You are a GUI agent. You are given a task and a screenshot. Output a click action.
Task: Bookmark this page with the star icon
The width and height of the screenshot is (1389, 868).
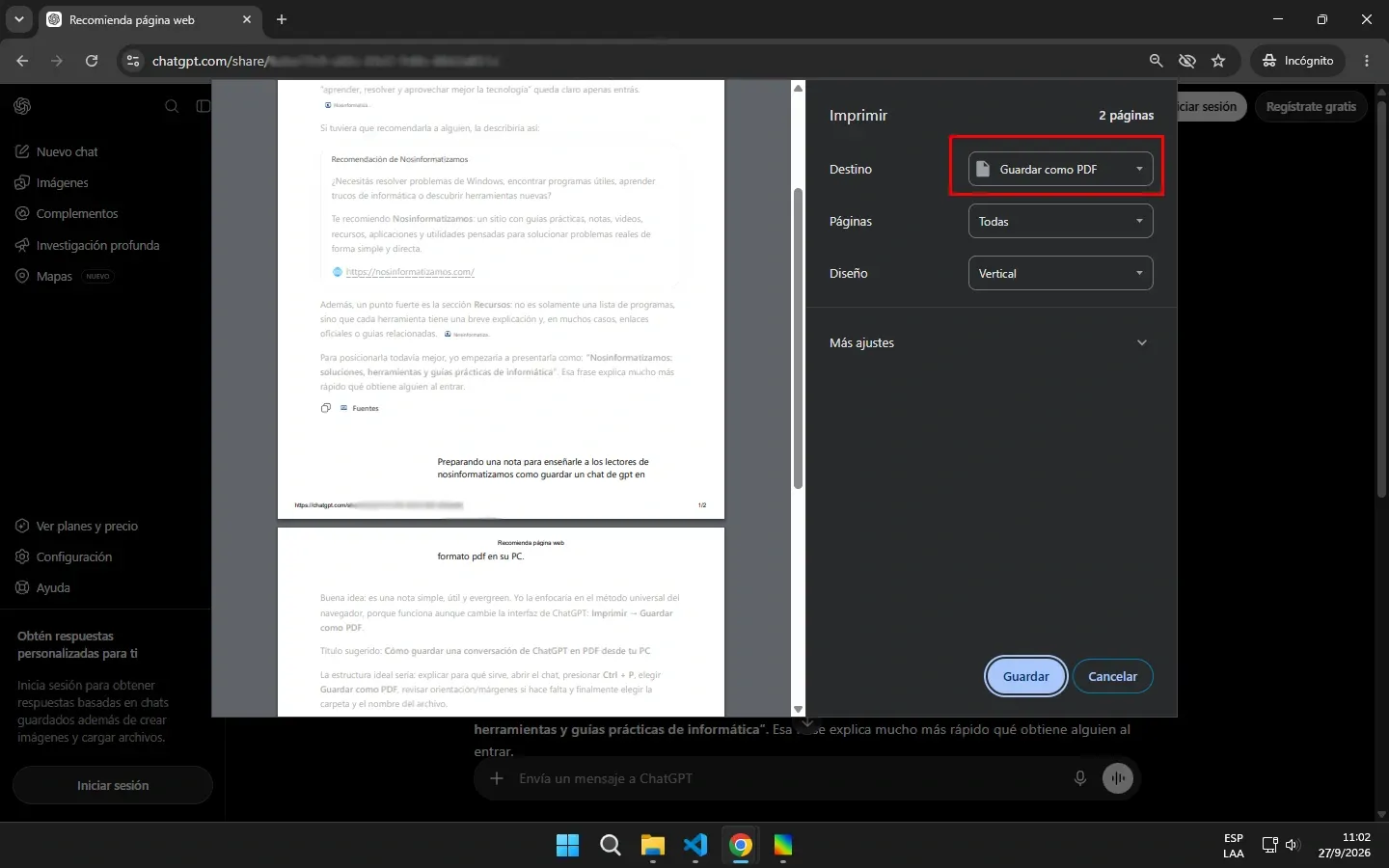[x=1218, y=61]
